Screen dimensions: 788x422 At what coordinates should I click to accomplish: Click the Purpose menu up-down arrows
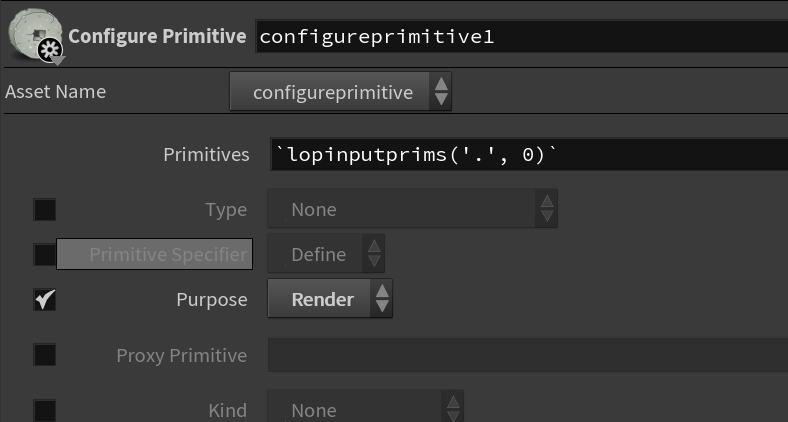coord(381,298)
